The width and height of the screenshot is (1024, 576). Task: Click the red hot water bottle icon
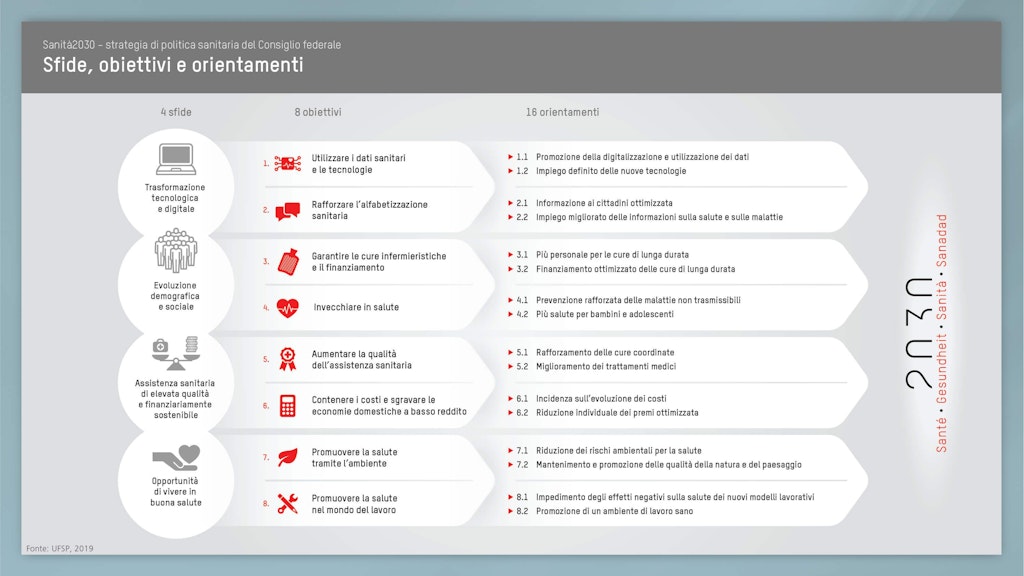(288, 262)
